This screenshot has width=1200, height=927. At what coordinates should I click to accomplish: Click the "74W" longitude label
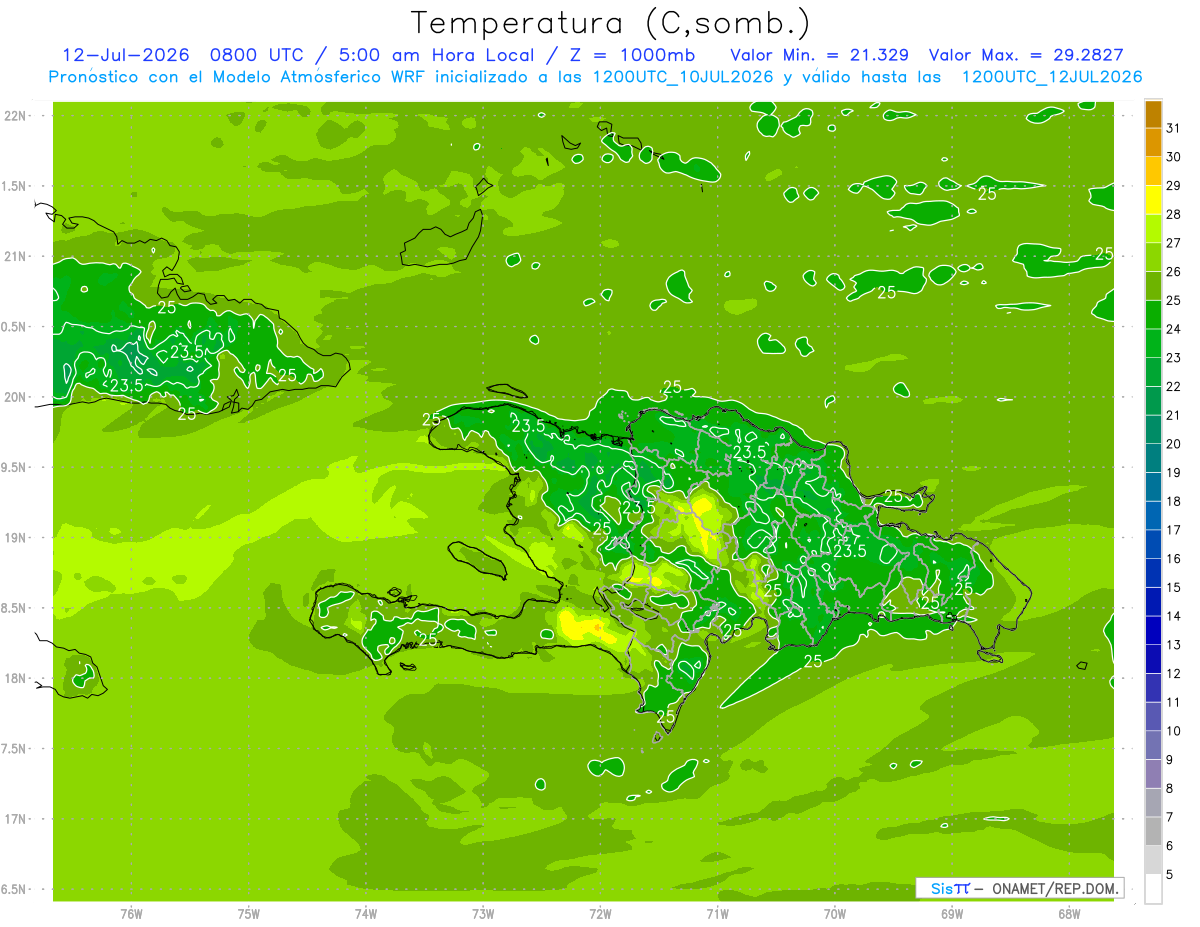pyautogui.click(x=366, y=913)
